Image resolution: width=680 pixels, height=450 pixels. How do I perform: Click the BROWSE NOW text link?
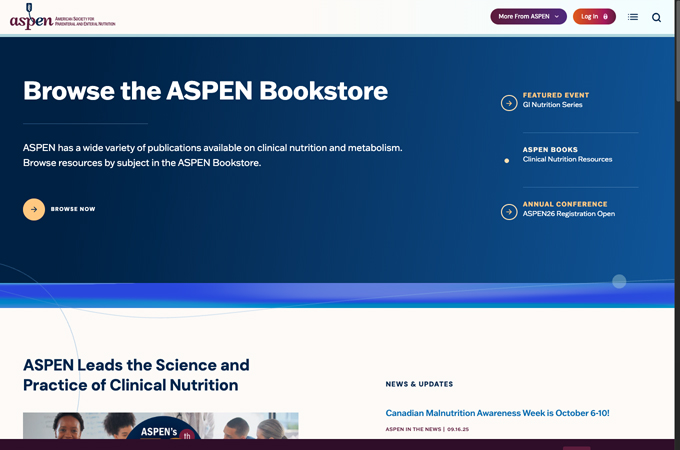pyautogui.click(x=73, y=209)
